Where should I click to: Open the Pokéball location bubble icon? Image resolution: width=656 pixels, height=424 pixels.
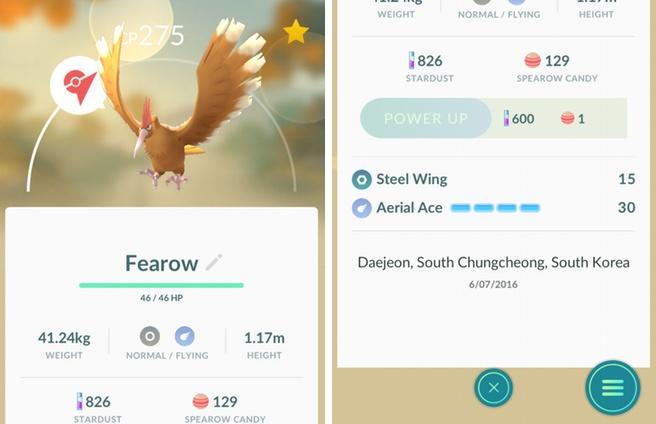coord(78,85)
